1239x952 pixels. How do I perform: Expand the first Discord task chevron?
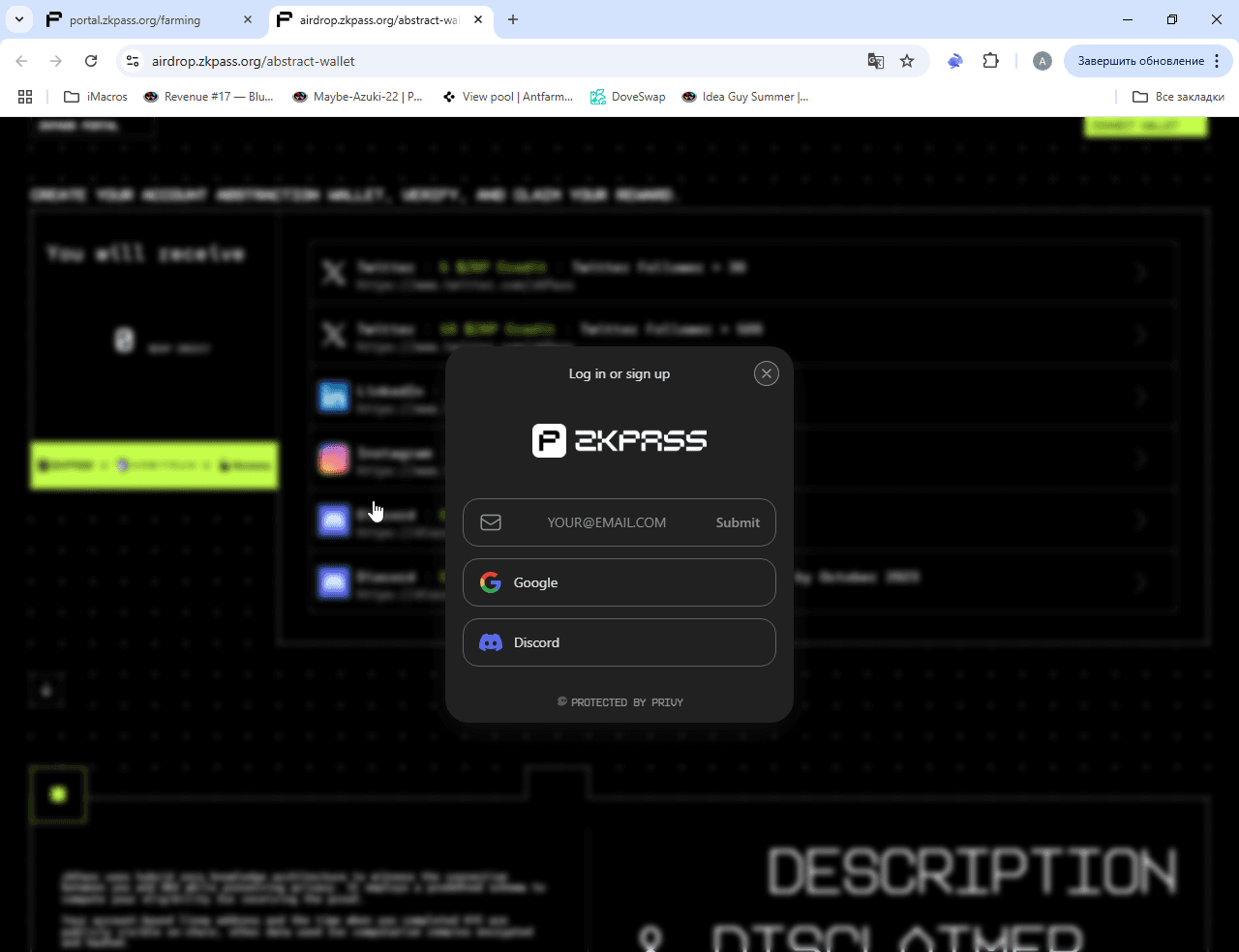click(1142, 521)
